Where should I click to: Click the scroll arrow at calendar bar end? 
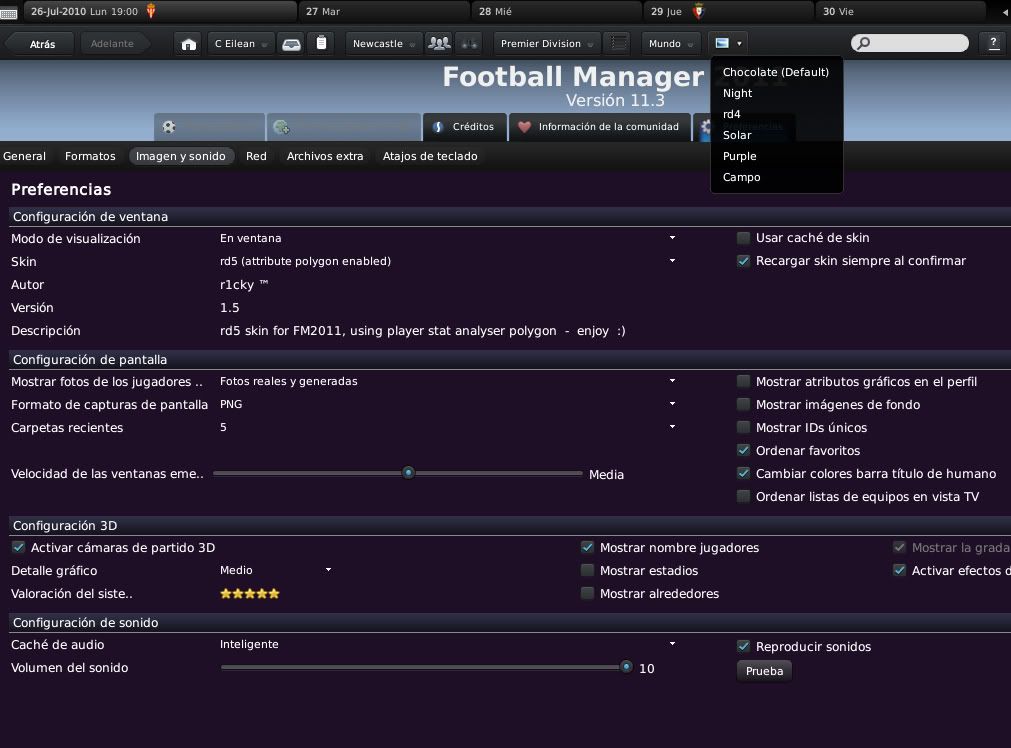click(1005, 12)
